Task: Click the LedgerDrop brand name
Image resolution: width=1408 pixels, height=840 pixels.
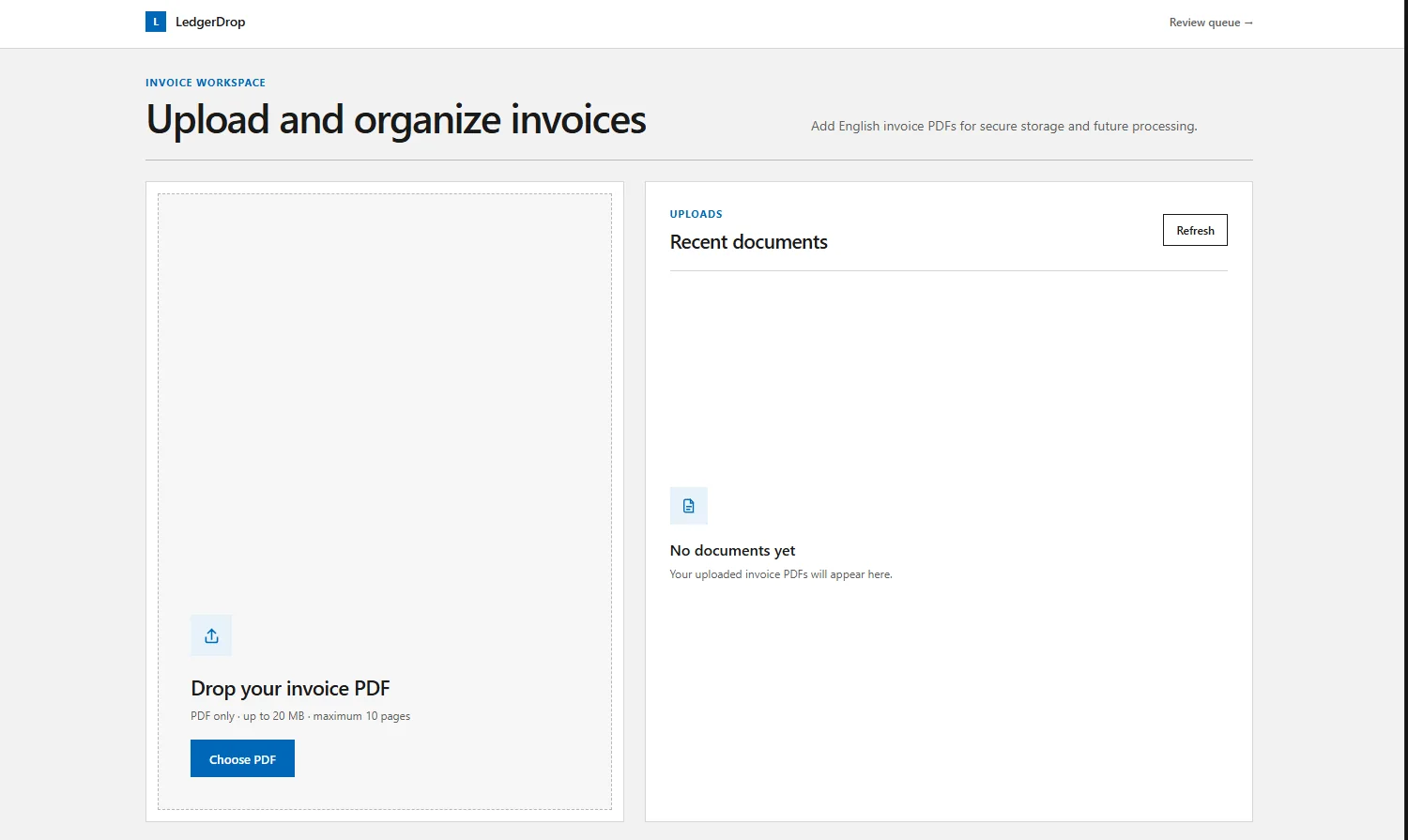Action: pos(210,22)
